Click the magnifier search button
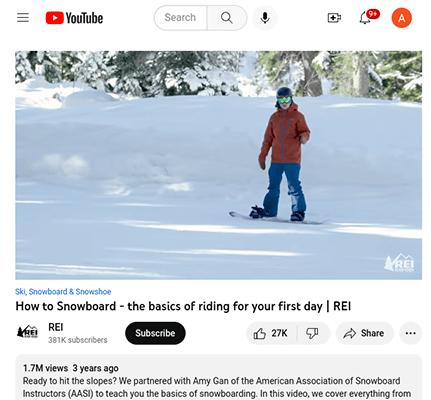 pos(227,18)
